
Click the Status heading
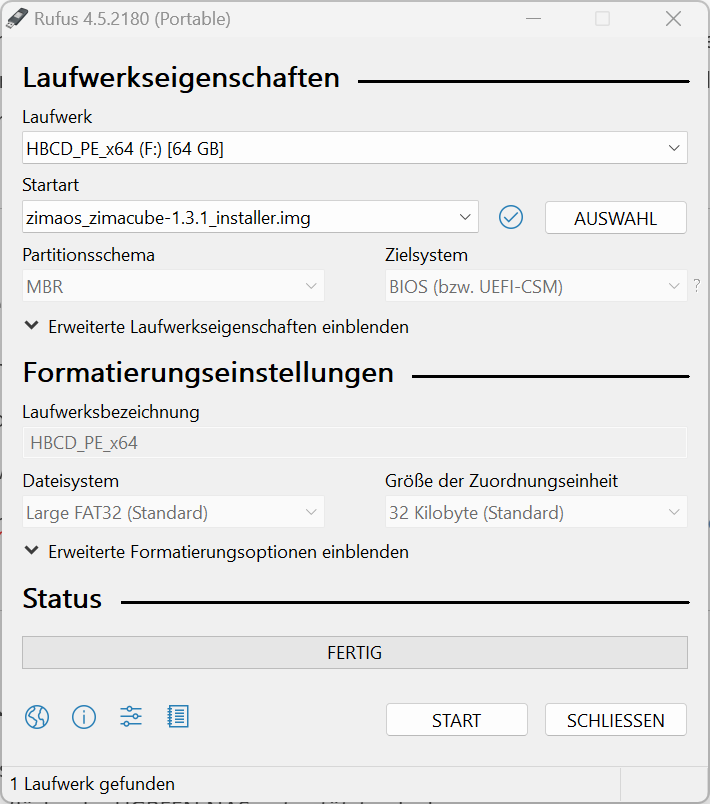click(x=62, y=598)
